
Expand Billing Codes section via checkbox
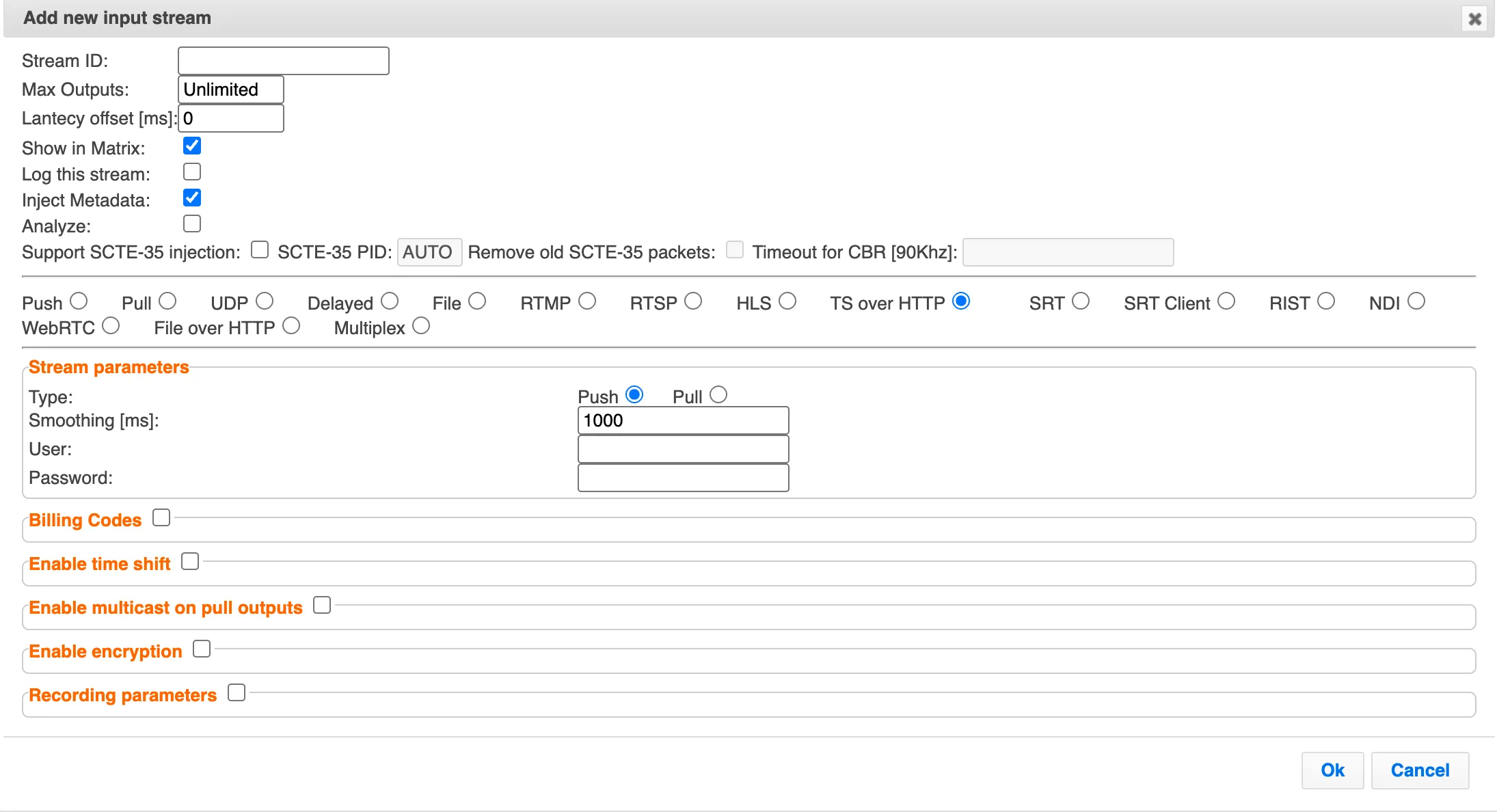point(161,517)
